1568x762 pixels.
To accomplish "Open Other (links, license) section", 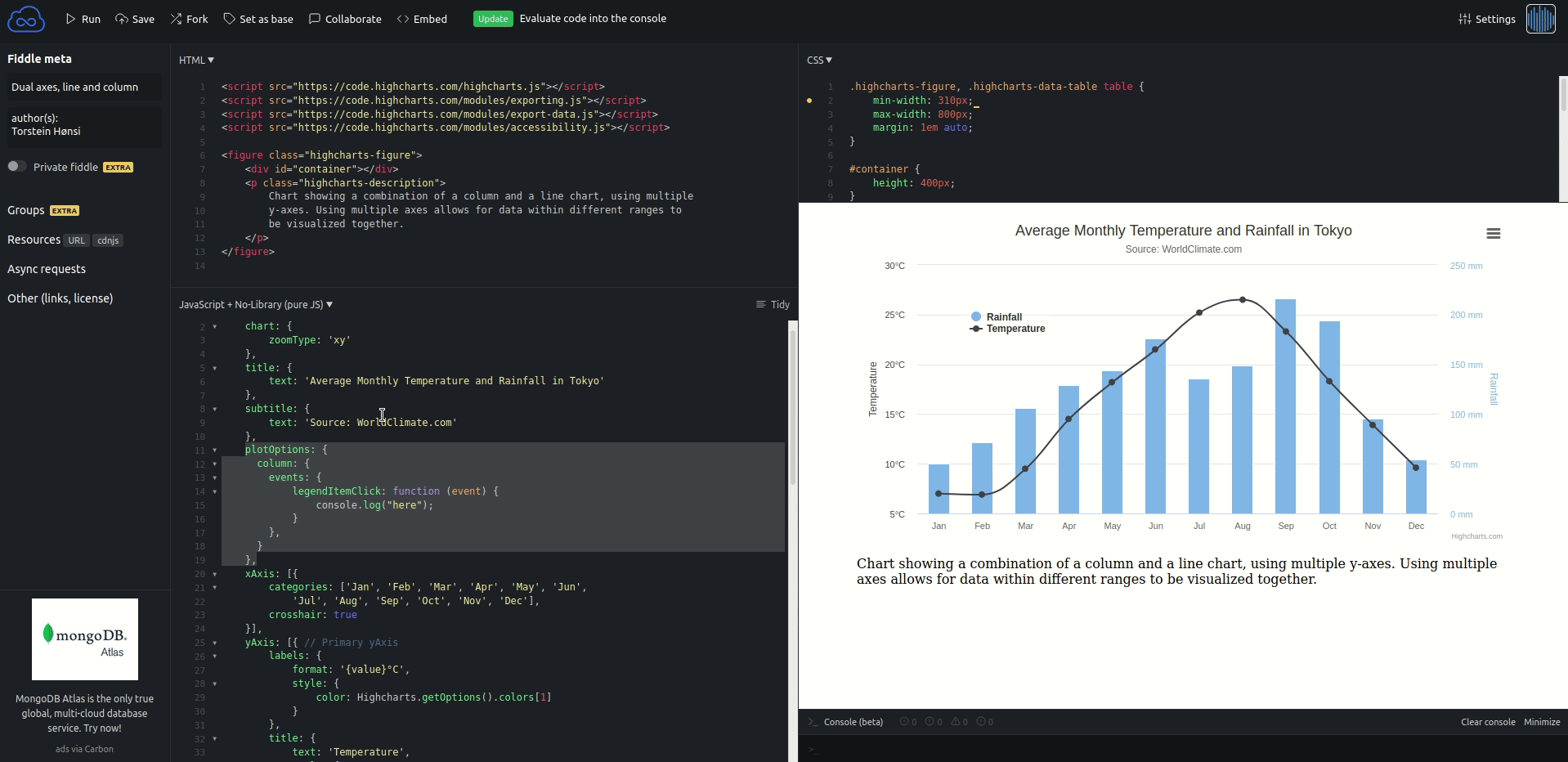I will 60,298.
